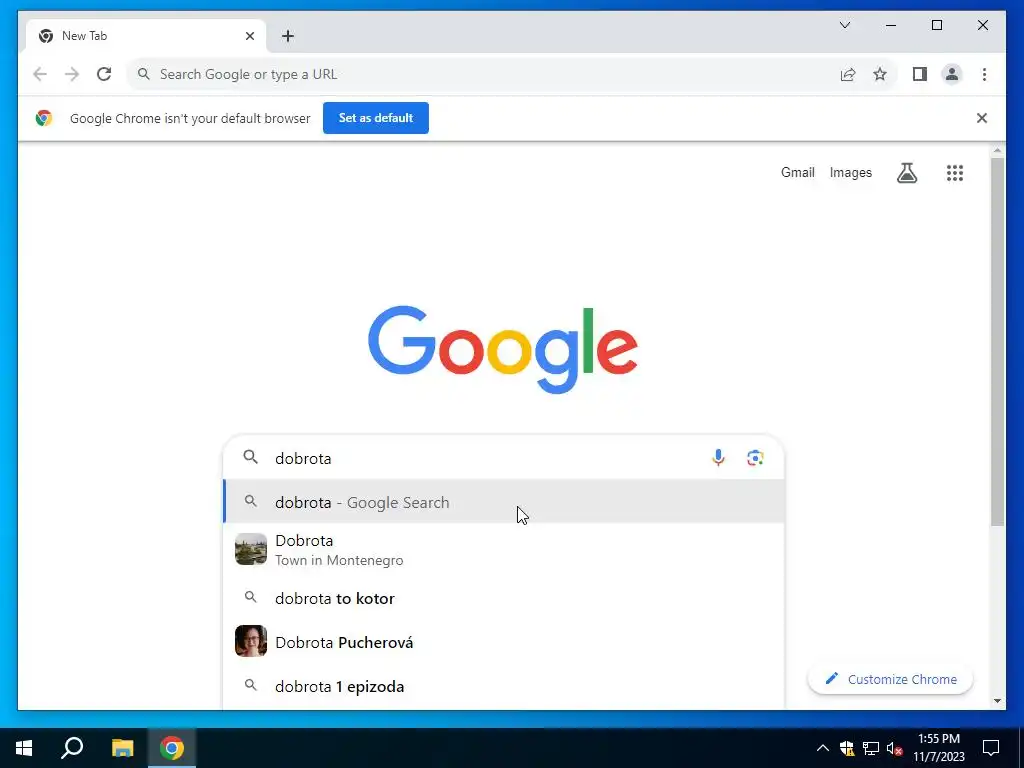Click the tab search chevron in the title bar
Image resolution: width=1024 pixels, height=768 pixels.
pyautogui.click(x=845, y=25)
